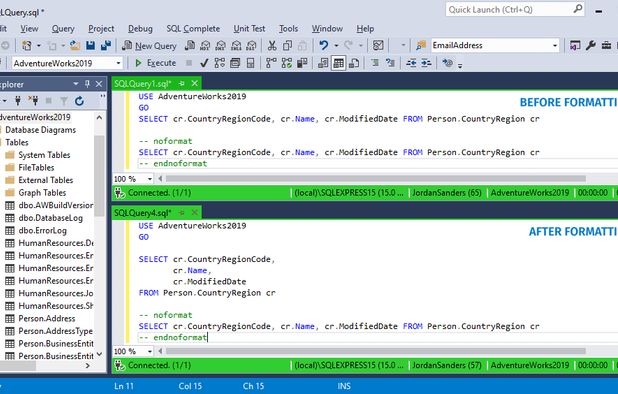Click the Find in Files icon
This screenshot has width=618, height=394.
(421, 46)
